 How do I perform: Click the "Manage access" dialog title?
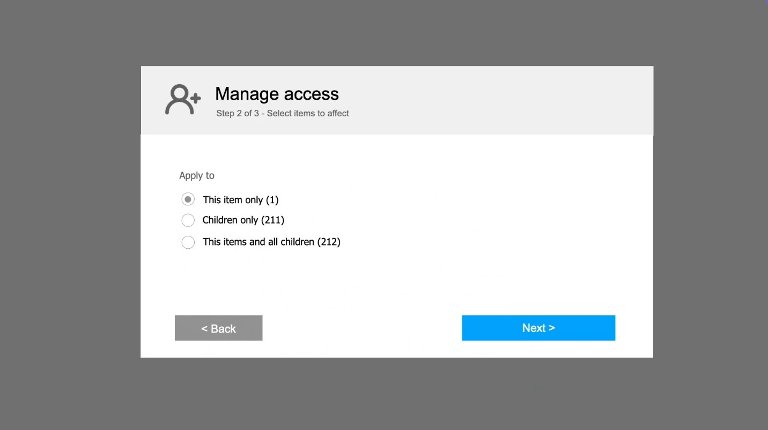pos(277,94)
